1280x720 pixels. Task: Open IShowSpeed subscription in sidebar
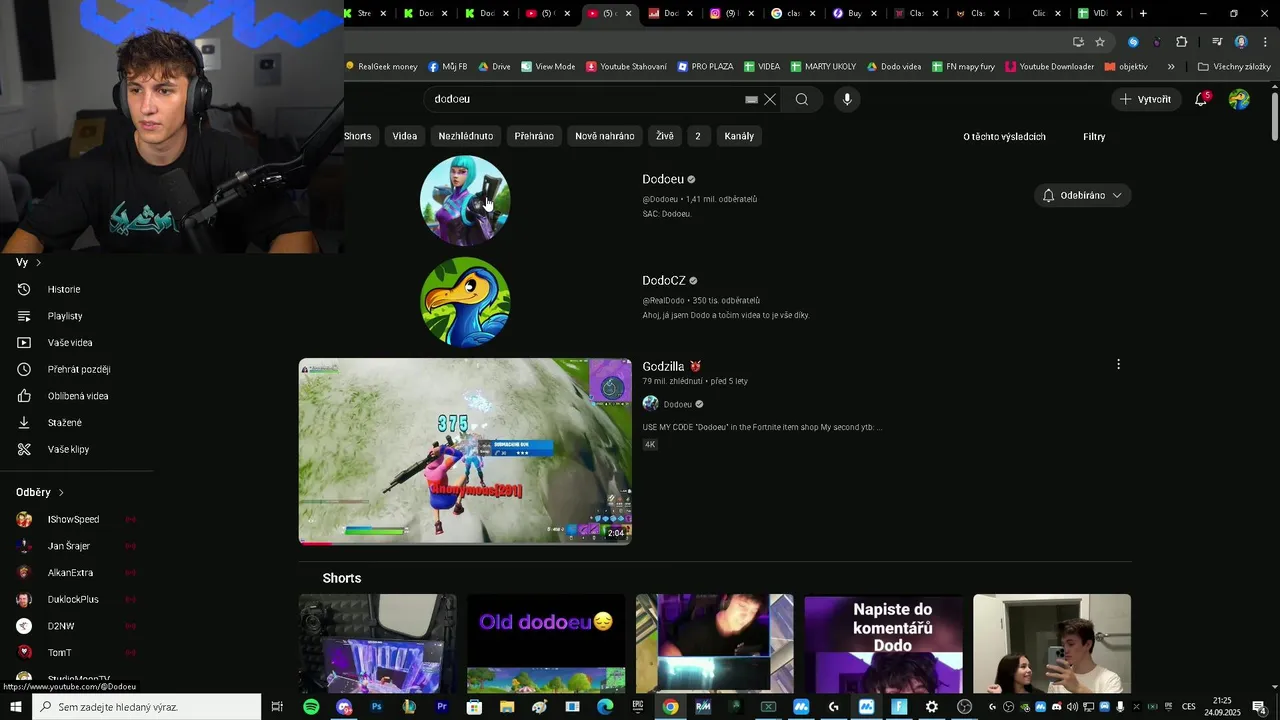tap(76, 519)
